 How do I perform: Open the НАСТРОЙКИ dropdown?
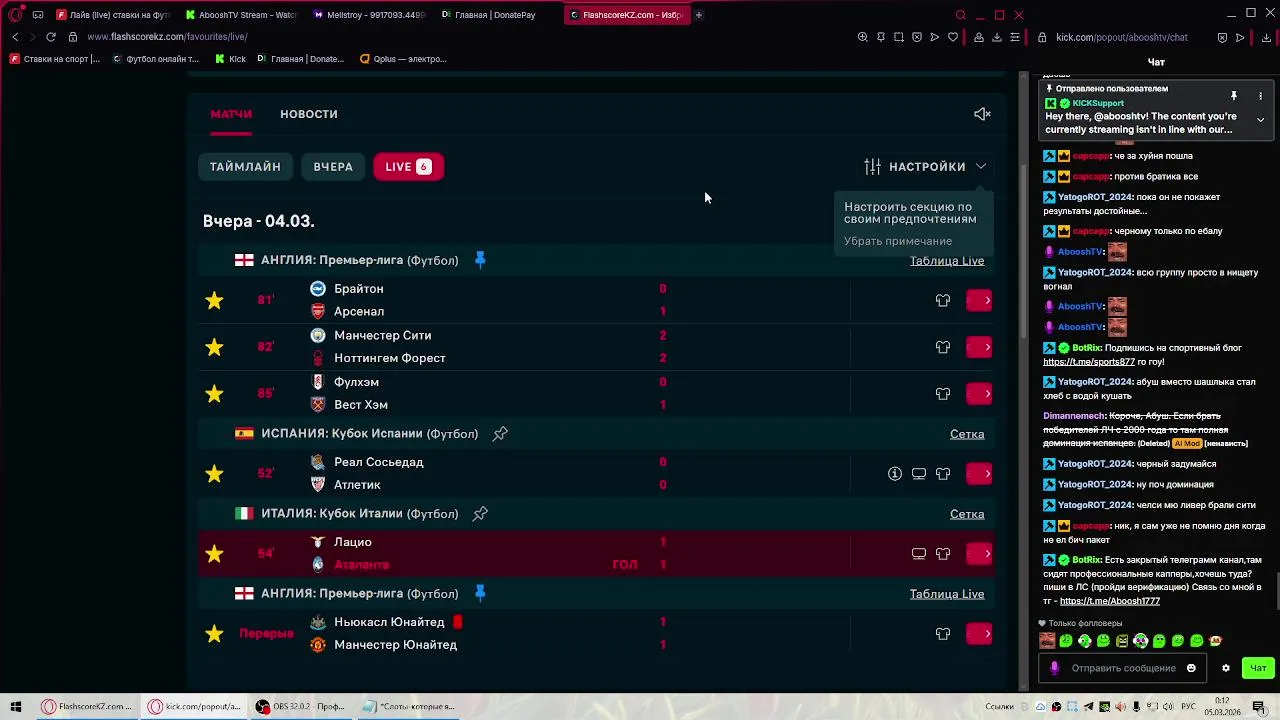coord(926,167)
